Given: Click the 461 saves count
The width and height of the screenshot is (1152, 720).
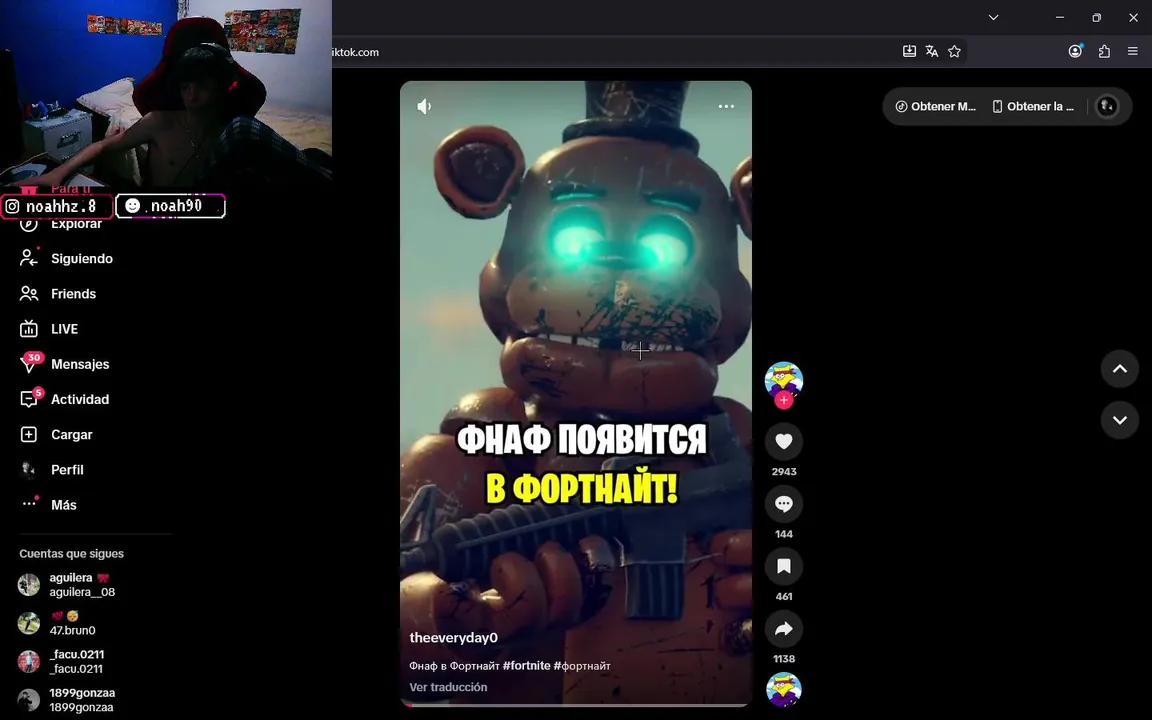Looking at the screenshot, I should tap(784, 597).
